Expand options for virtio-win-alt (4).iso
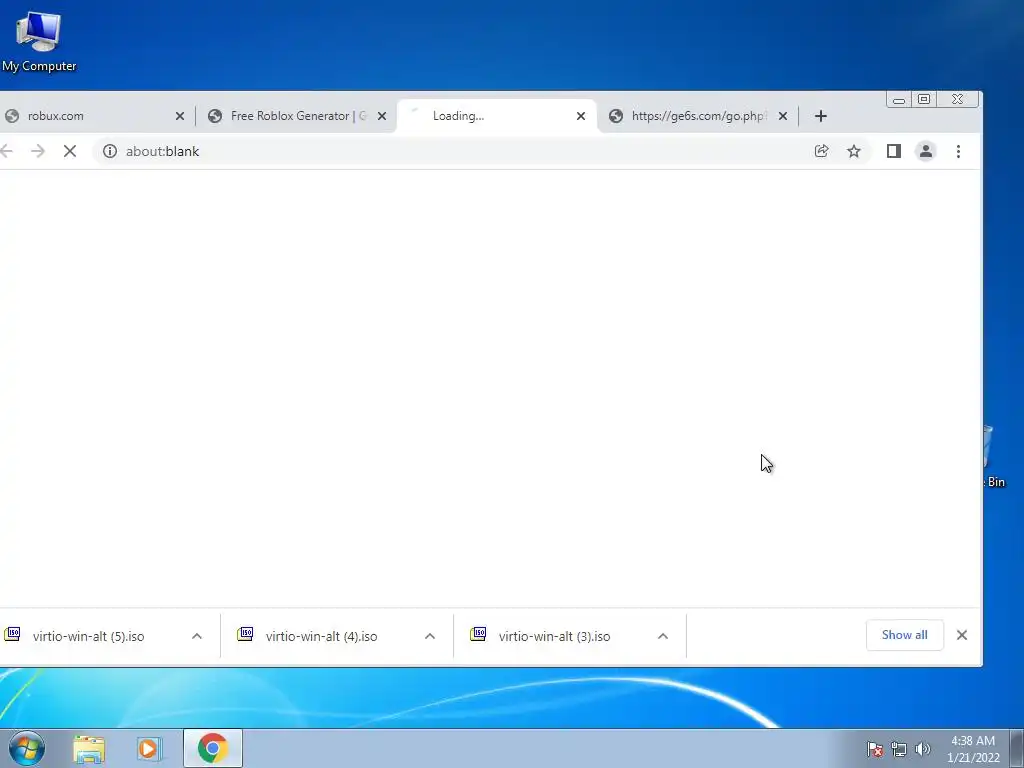 [430, 636]
